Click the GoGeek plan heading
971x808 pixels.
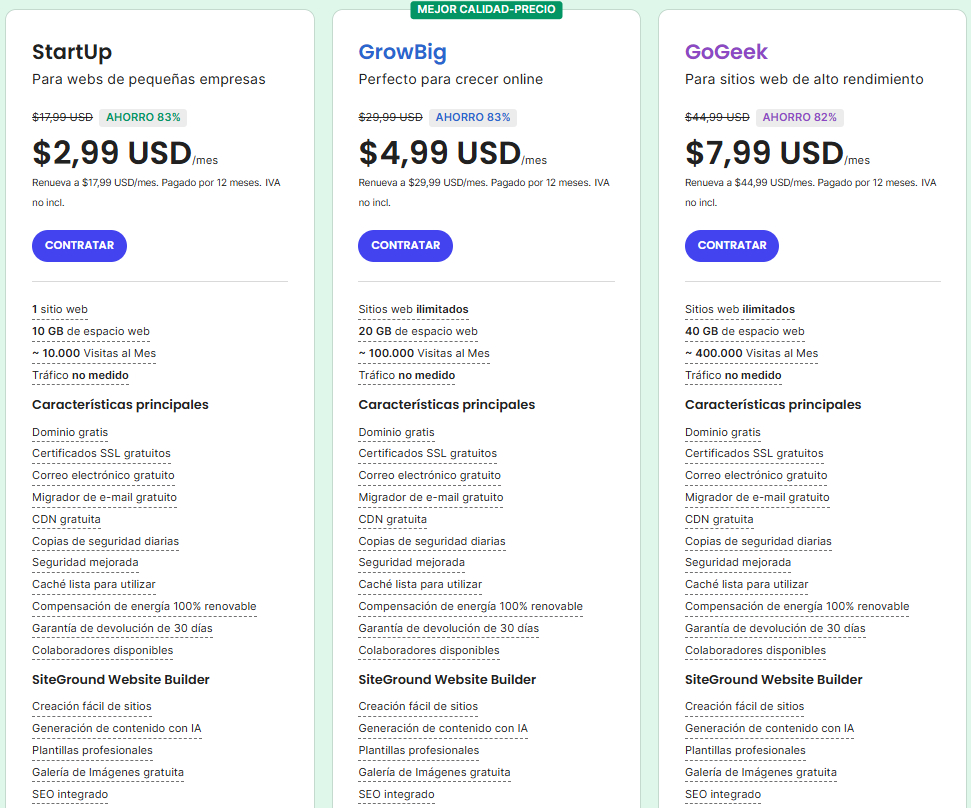[x=726, y=52]
